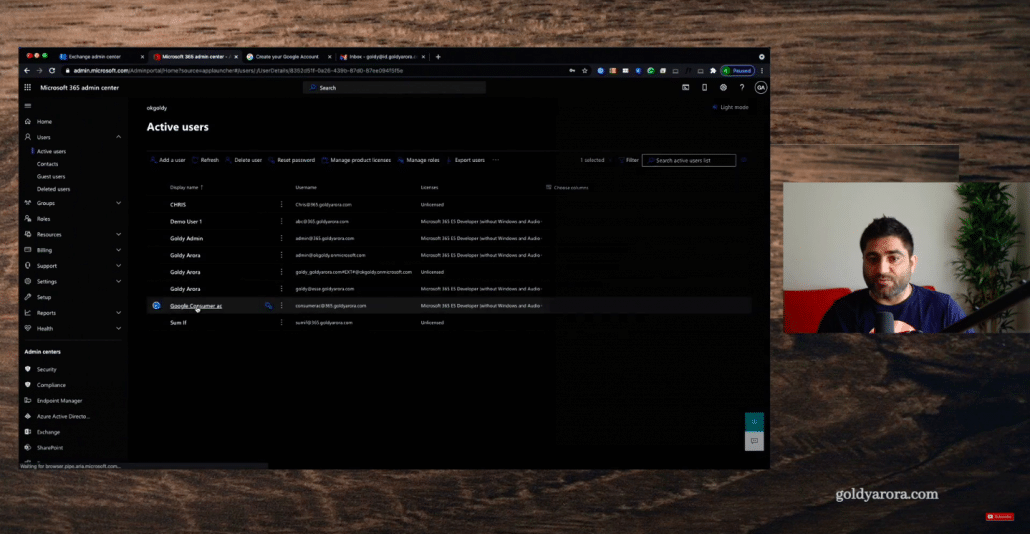The height and width of the screenshot is (534, 1030).
Task: Open Deleted users under Users
Action: 53,189
